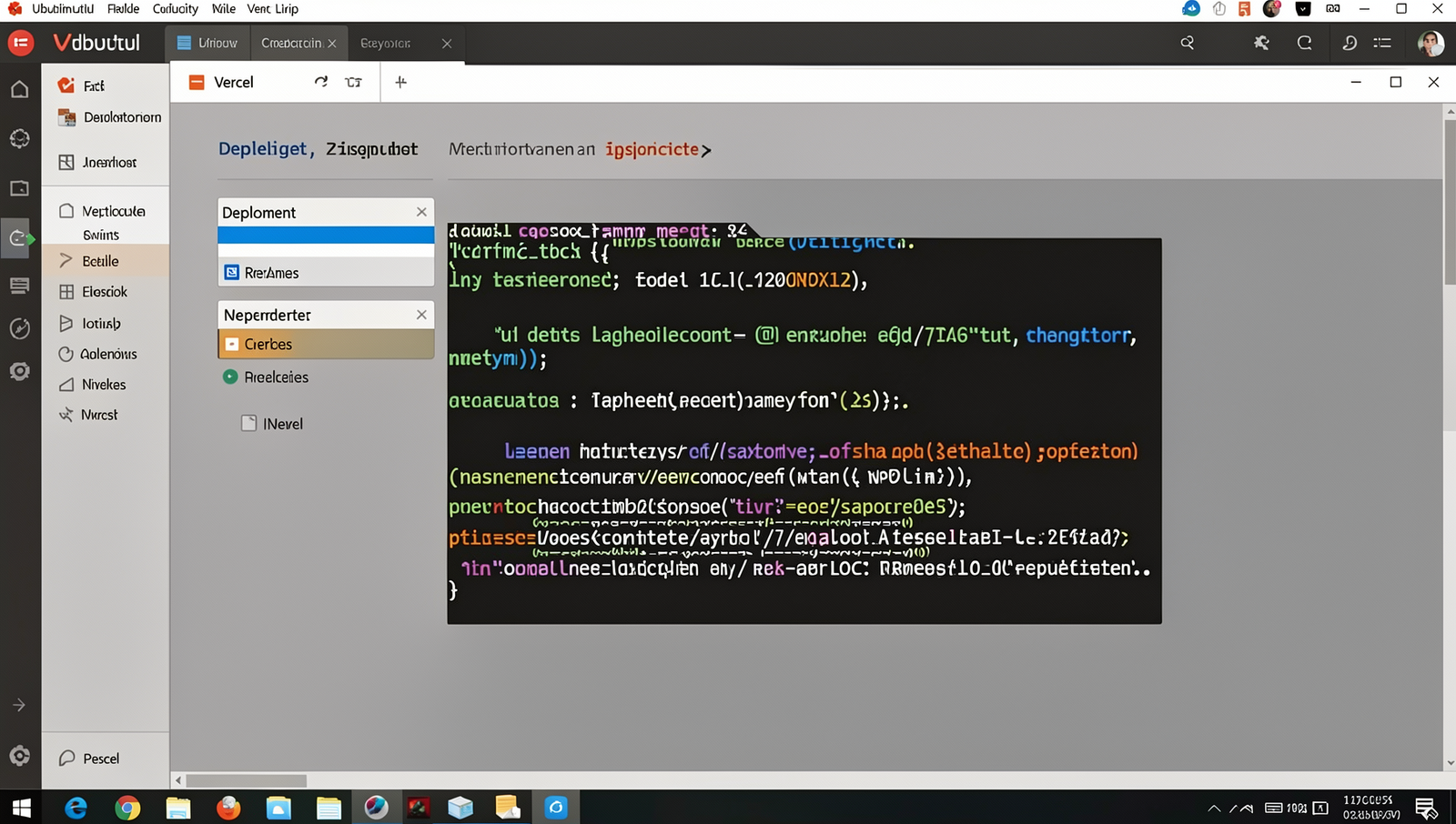Close the Croacatain tab

point(332,44)
